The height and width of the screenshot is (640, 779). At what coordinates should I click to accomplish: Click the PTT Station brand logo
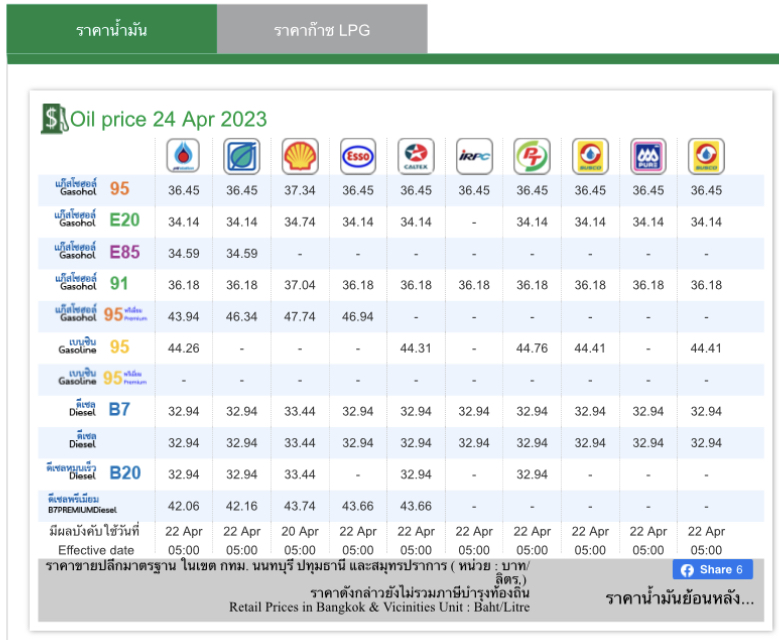point(183,156)
